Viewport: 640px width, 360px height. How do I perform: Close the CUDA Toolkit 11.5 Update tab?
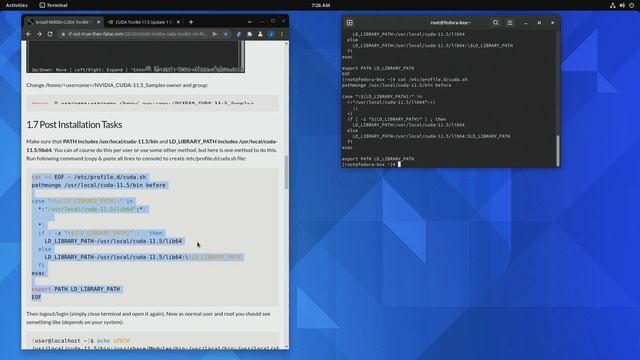(x=178, y=22)
